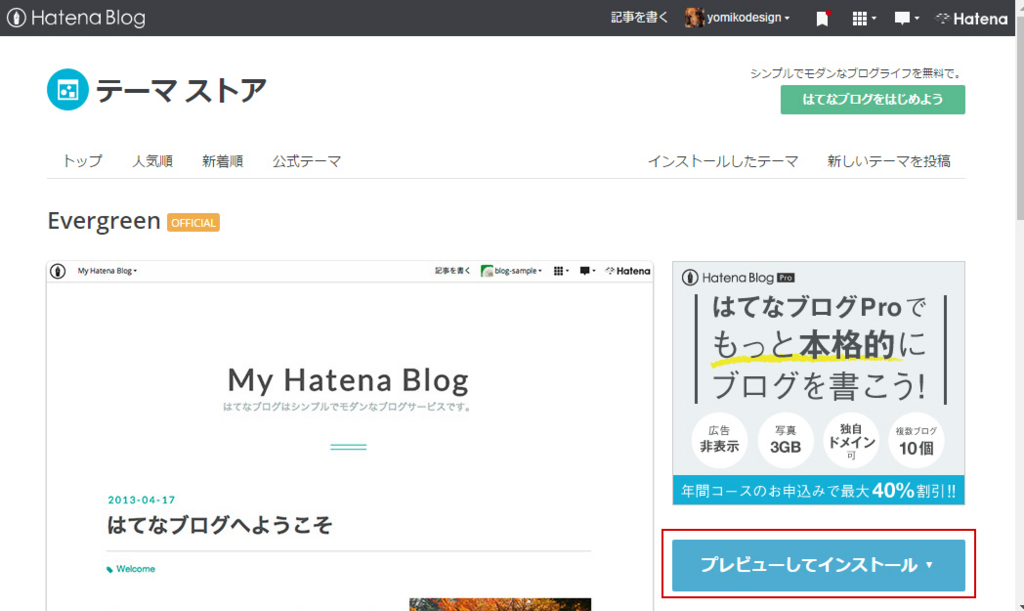The height and width of the screenshot is (611, 1024).
Task: Open 新しいテーマを投稿 tab
Action: 888,161
